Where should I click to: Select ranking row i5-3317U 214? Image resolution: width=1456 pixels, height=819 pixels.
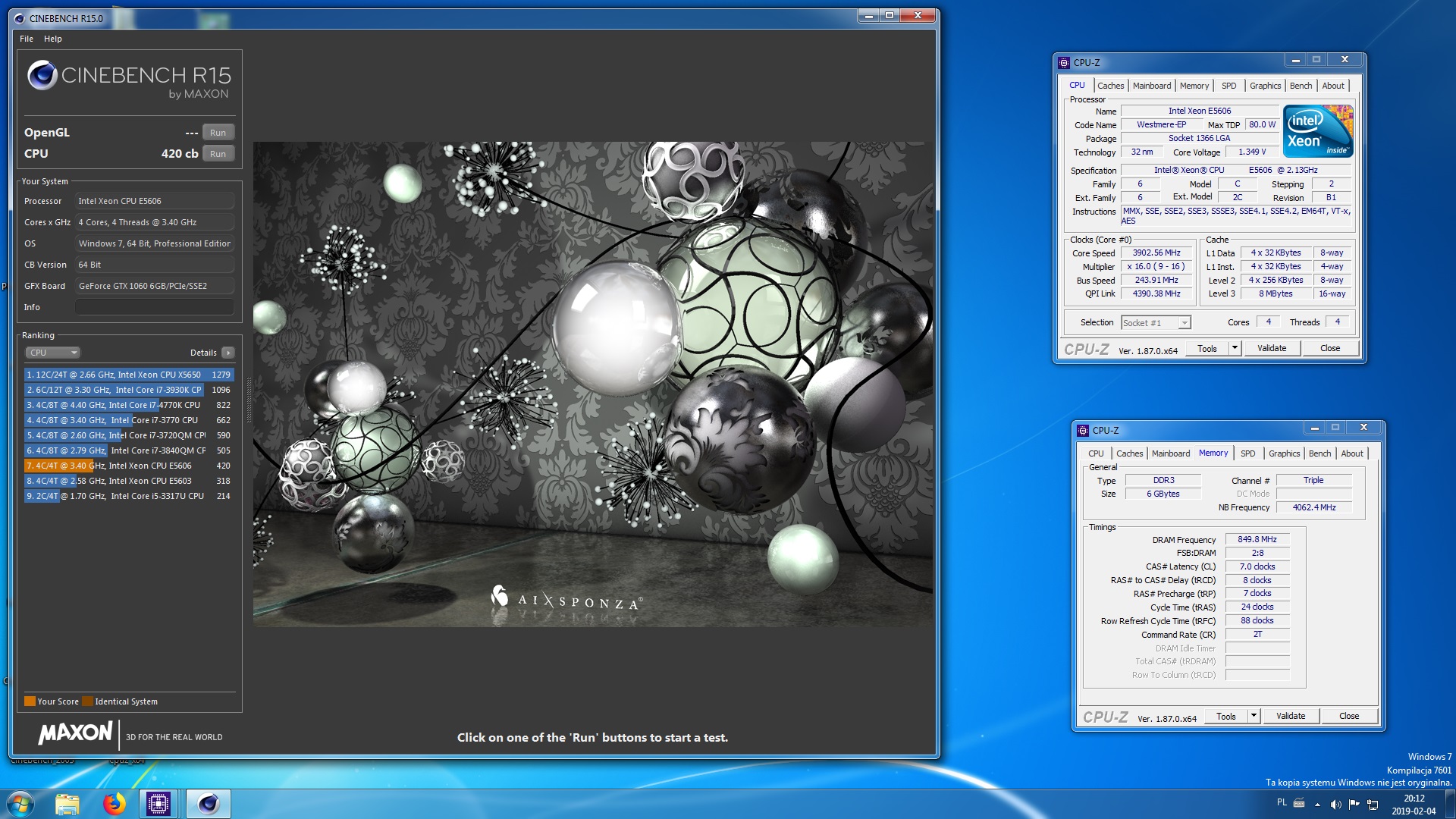pos(129,496)
